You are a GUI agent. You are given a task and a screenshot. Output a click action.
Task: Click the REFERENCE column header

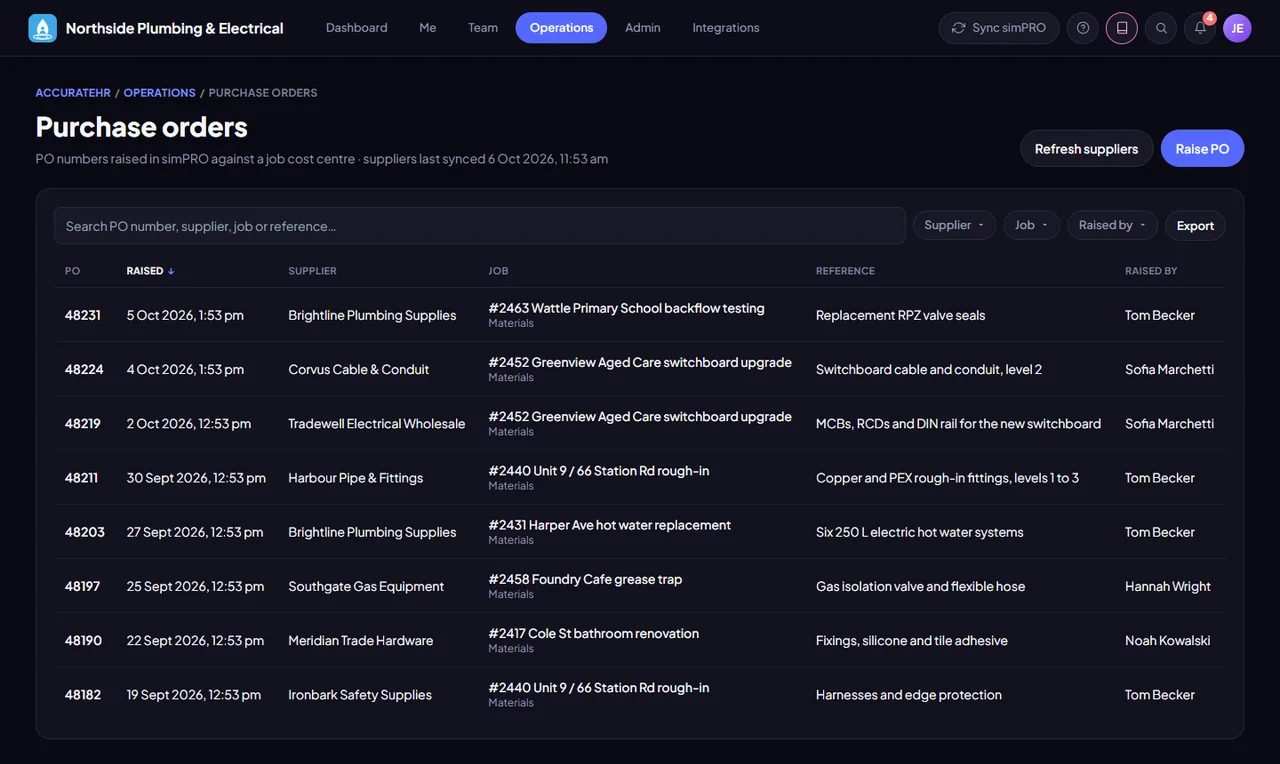pyautogui.click(x=845, y=271)
